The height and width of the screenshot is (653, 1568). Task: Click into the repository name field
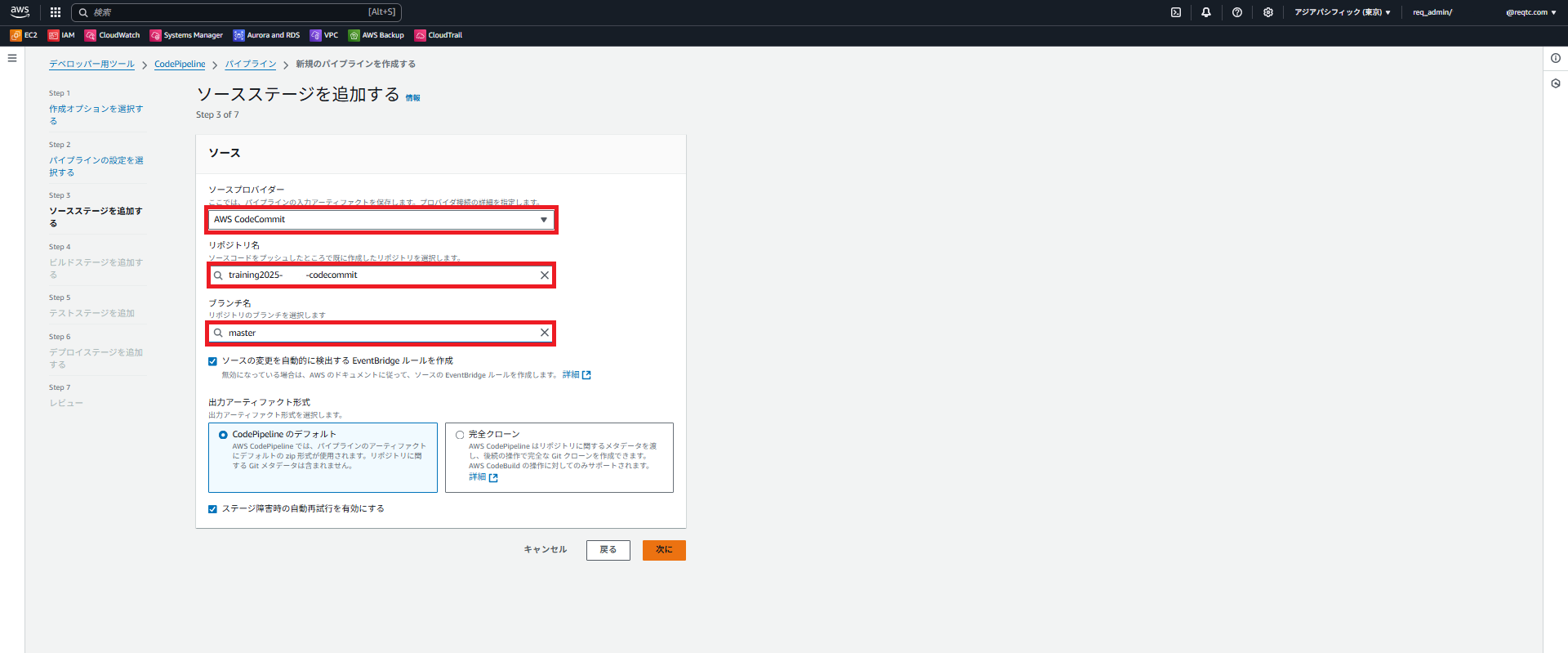[381, 275]
